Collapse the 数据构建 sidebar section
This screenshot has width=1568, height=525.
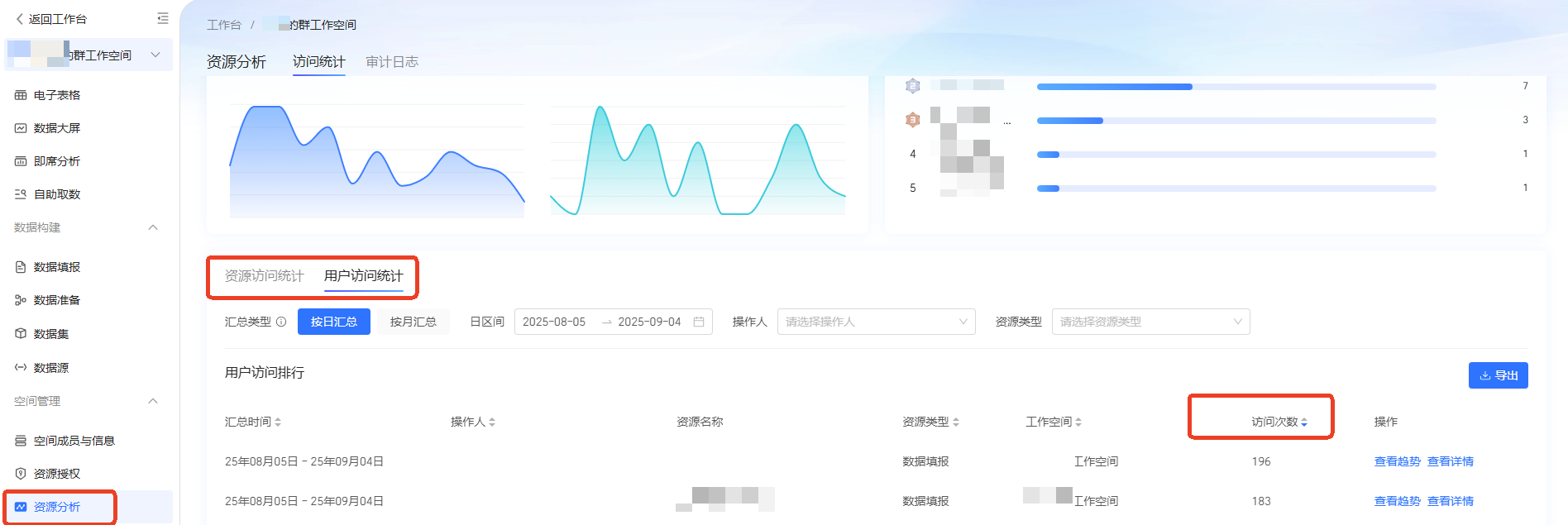(153, 227)
